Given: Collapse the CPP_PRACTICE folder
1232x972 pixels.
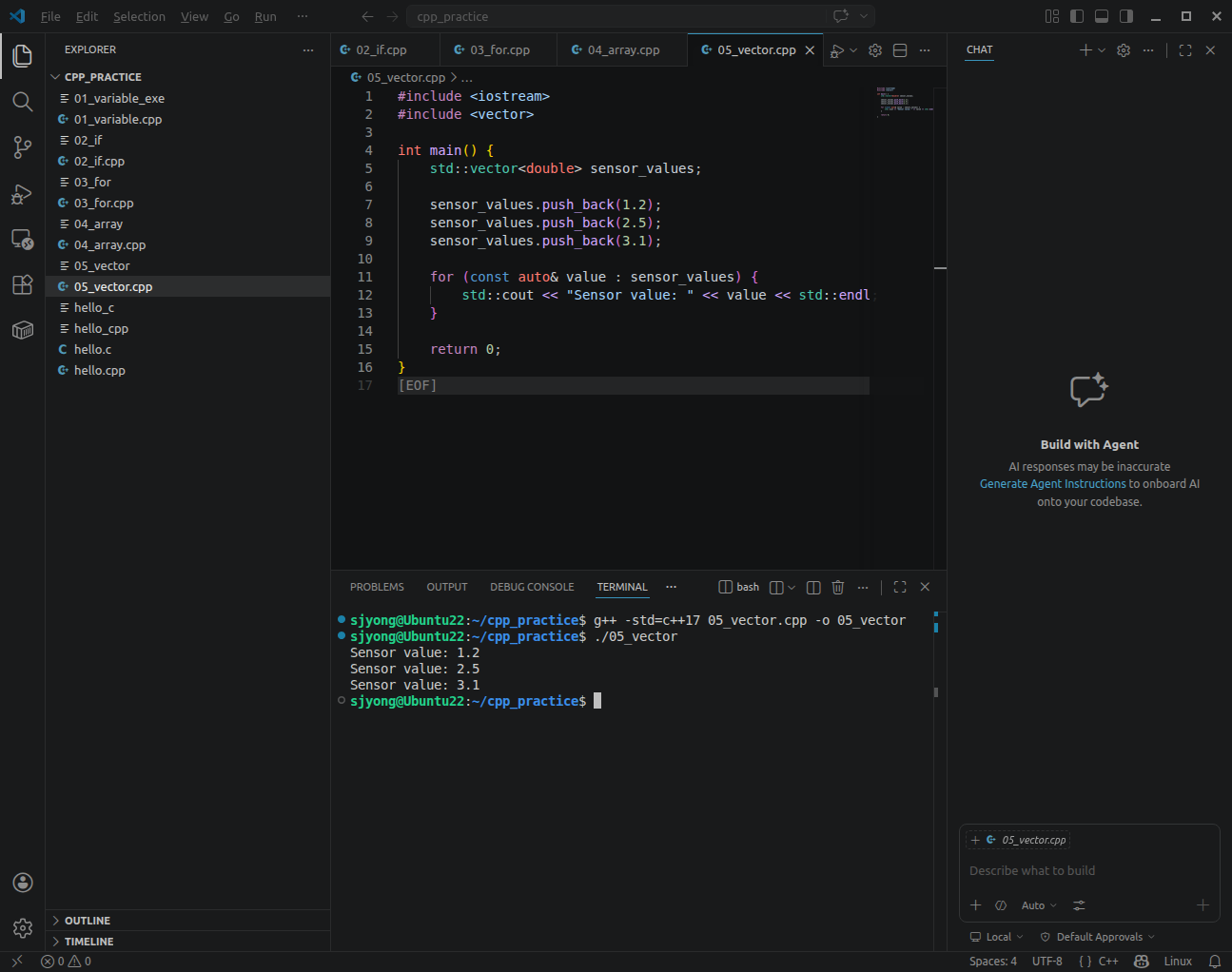Looking at the screenshot, I should click(x=187, y=77).
